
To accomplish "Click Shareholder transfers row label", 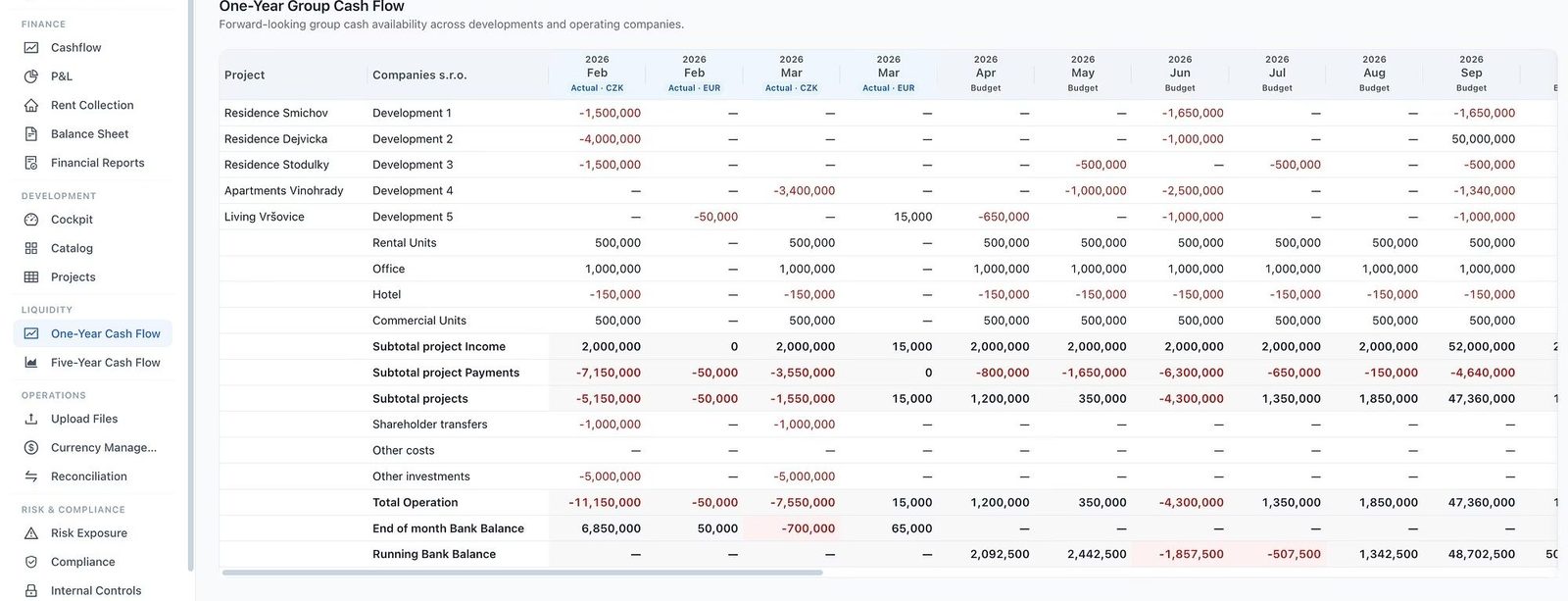I will pos(430,425).
